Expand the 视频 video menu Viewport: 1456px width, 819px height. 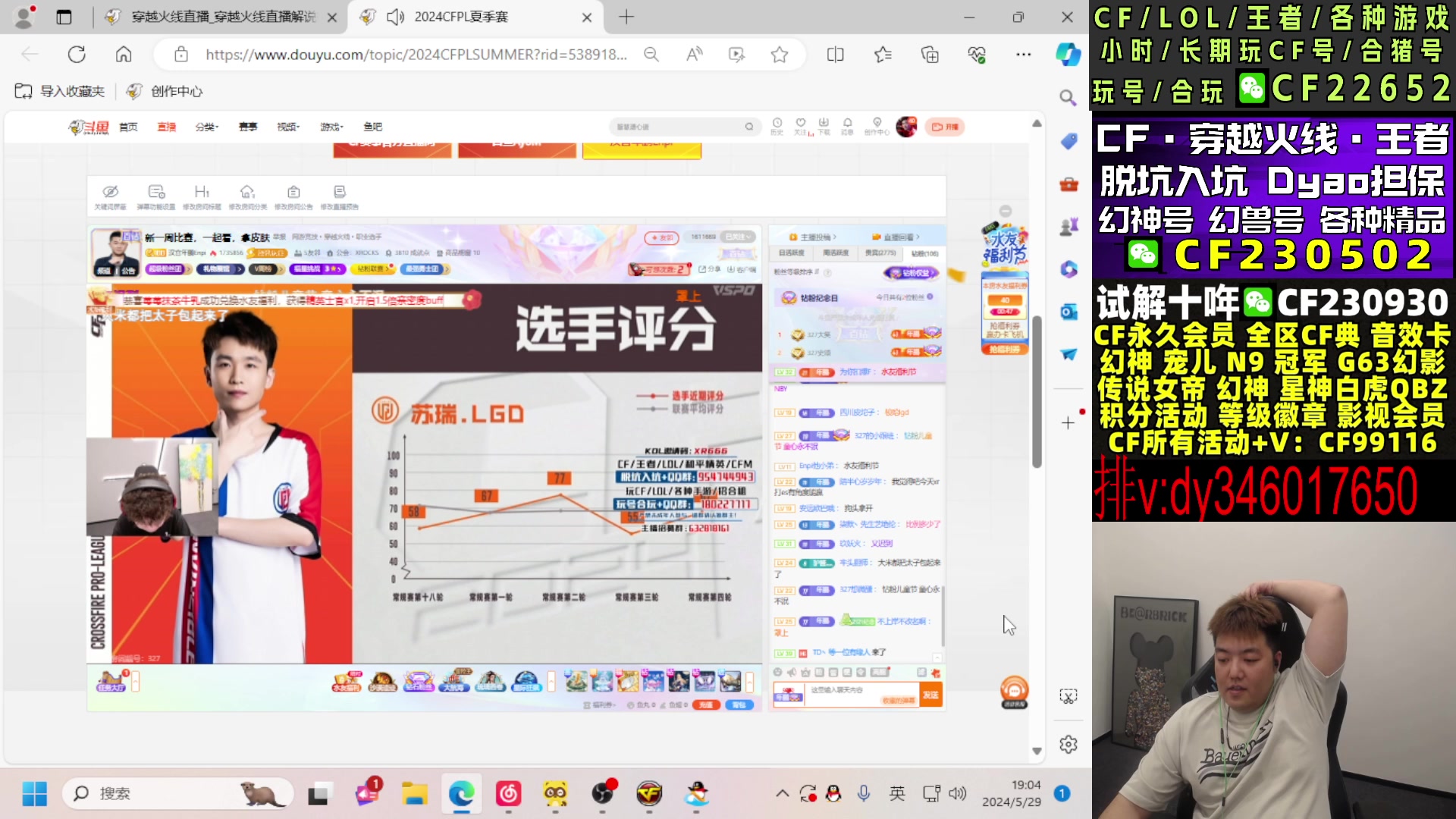pos(288,127)
